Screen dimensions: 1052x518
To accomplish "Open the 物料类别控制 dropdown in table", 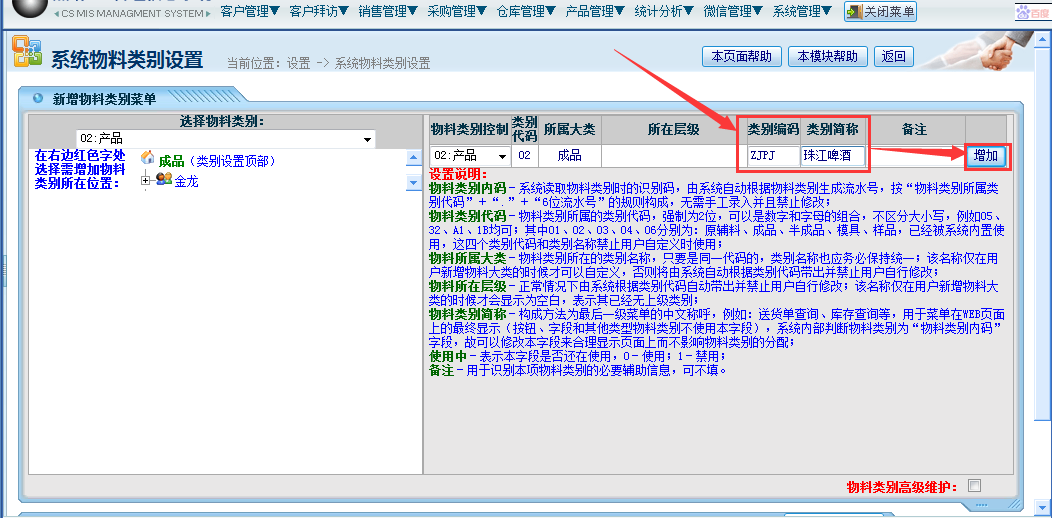I will point(469,156).
